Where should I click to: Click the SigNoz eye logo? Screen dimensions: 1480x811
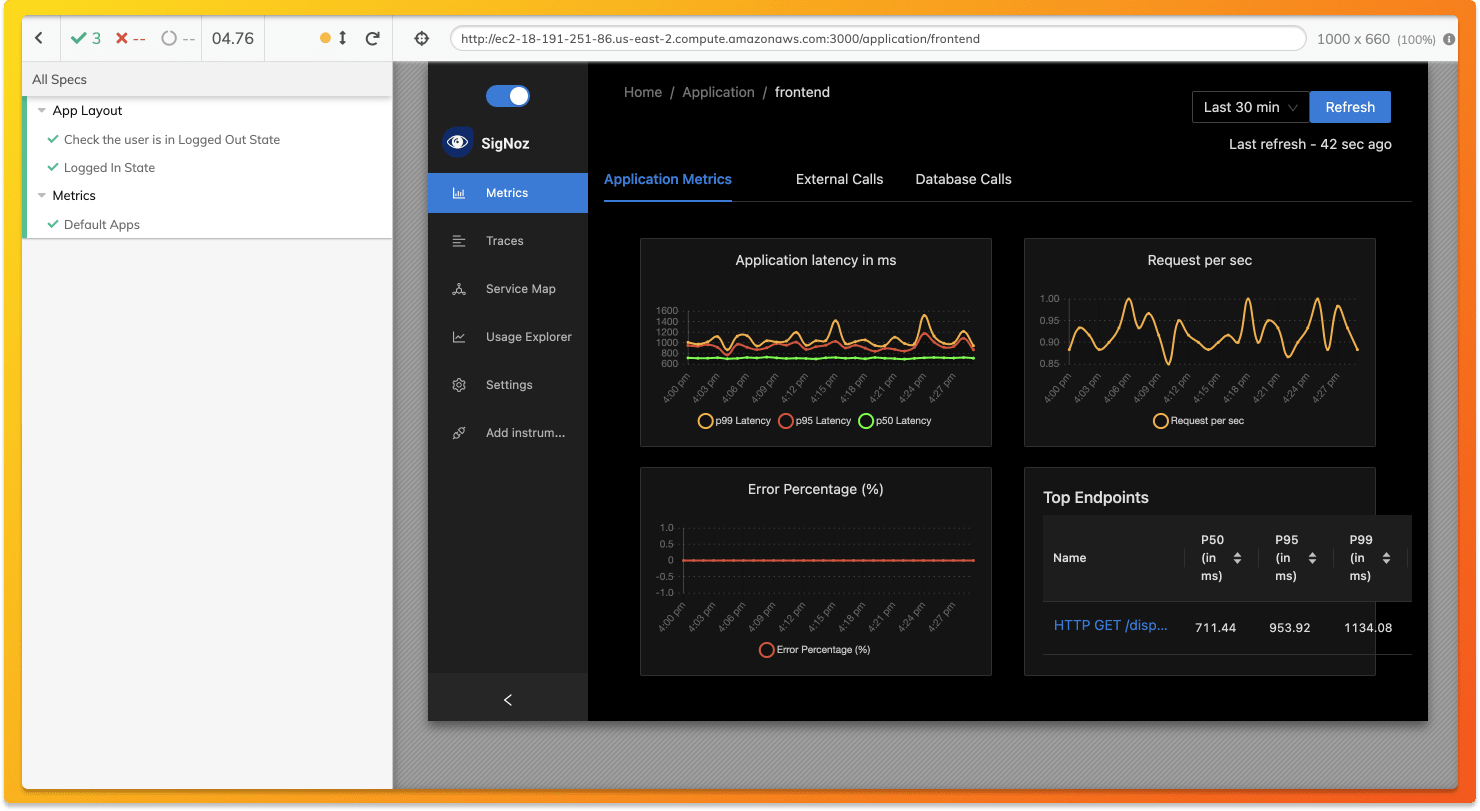(x=458, y=142)
